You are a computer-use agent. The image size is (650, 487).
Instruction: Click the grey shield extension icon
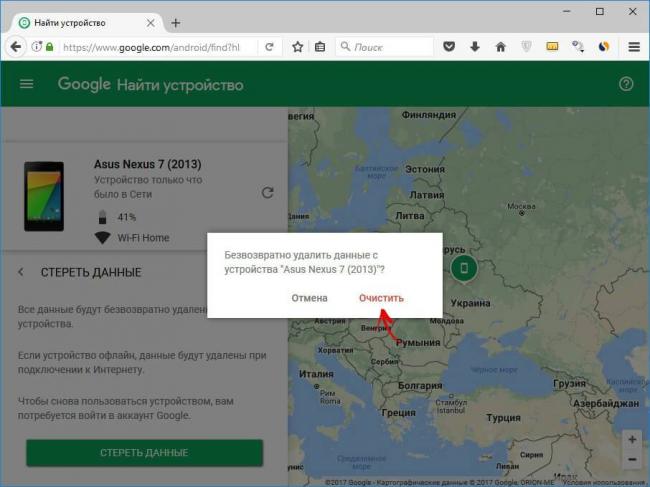(526, 46)
